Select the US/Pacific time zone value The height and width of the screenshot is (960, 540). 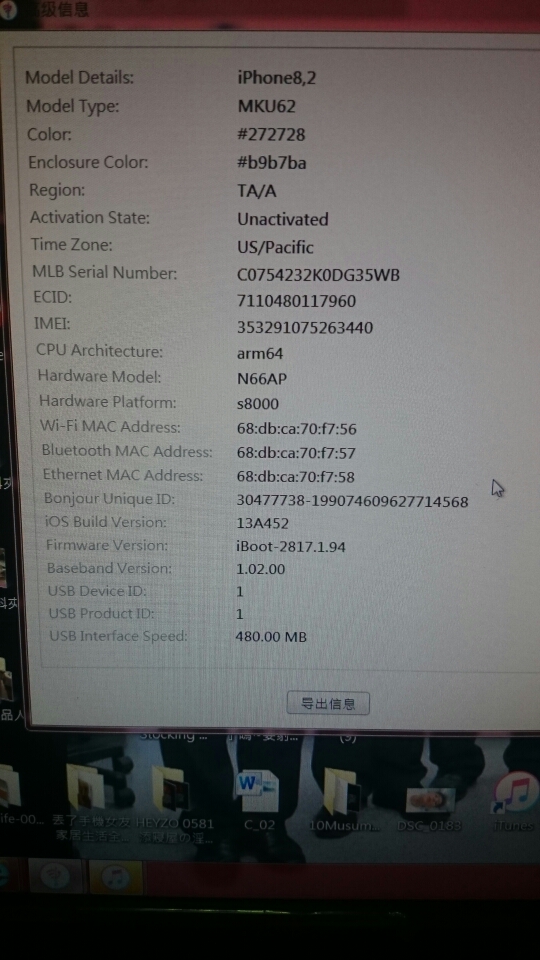tap(275, 247)
